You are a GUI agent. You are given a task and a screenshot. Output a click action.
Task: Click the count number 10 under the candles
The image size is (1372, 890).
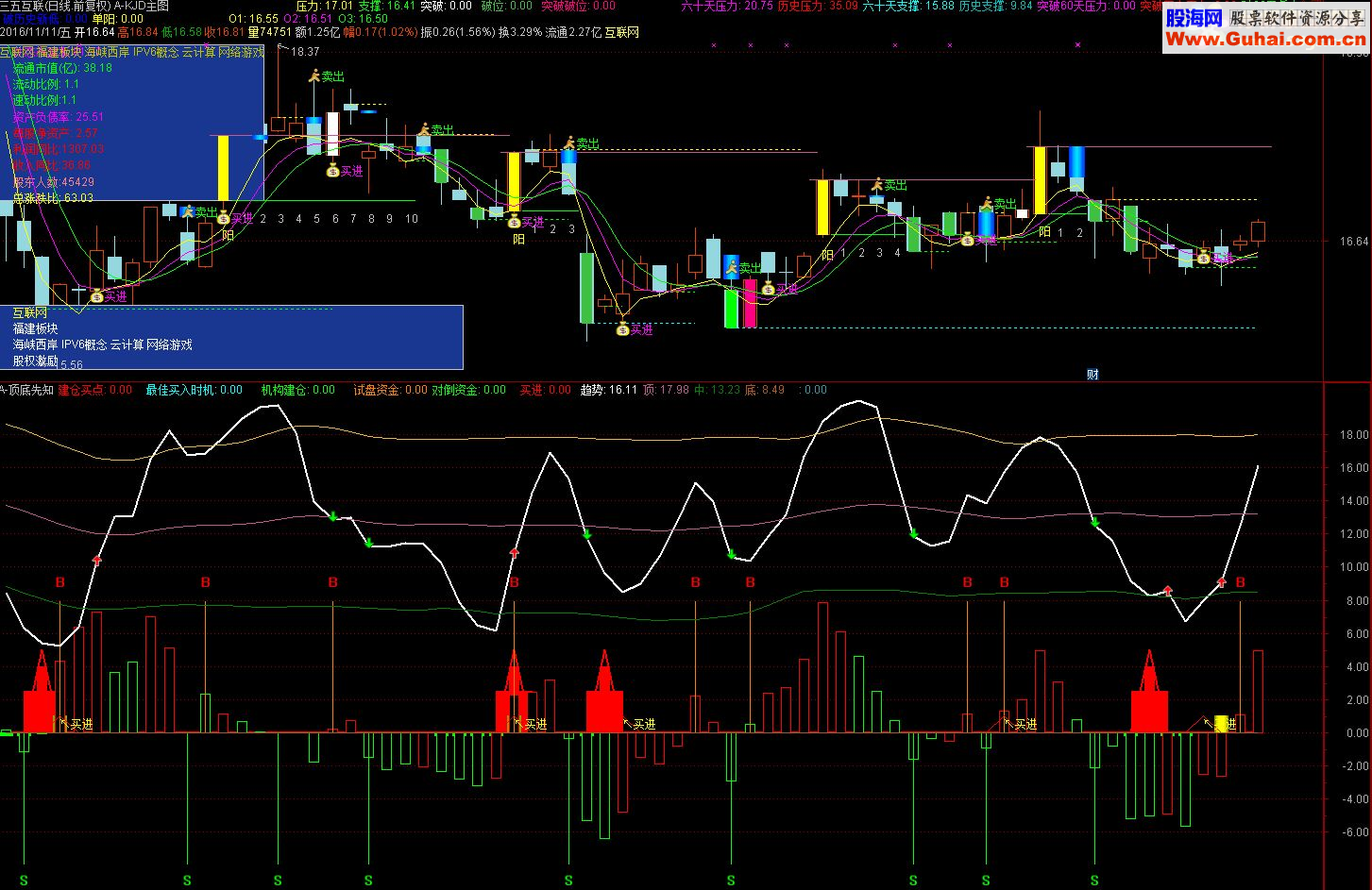pos(412,219)
